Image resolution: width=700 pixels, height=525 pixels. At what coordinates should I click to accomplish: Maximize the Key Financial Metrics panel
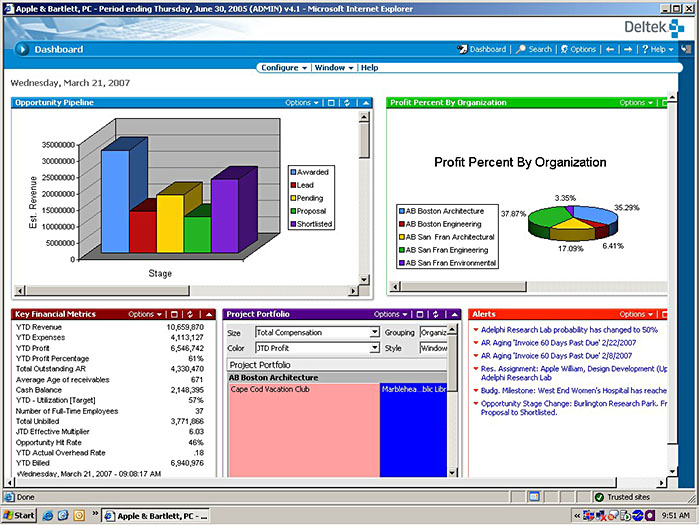(x=174, y=314)
